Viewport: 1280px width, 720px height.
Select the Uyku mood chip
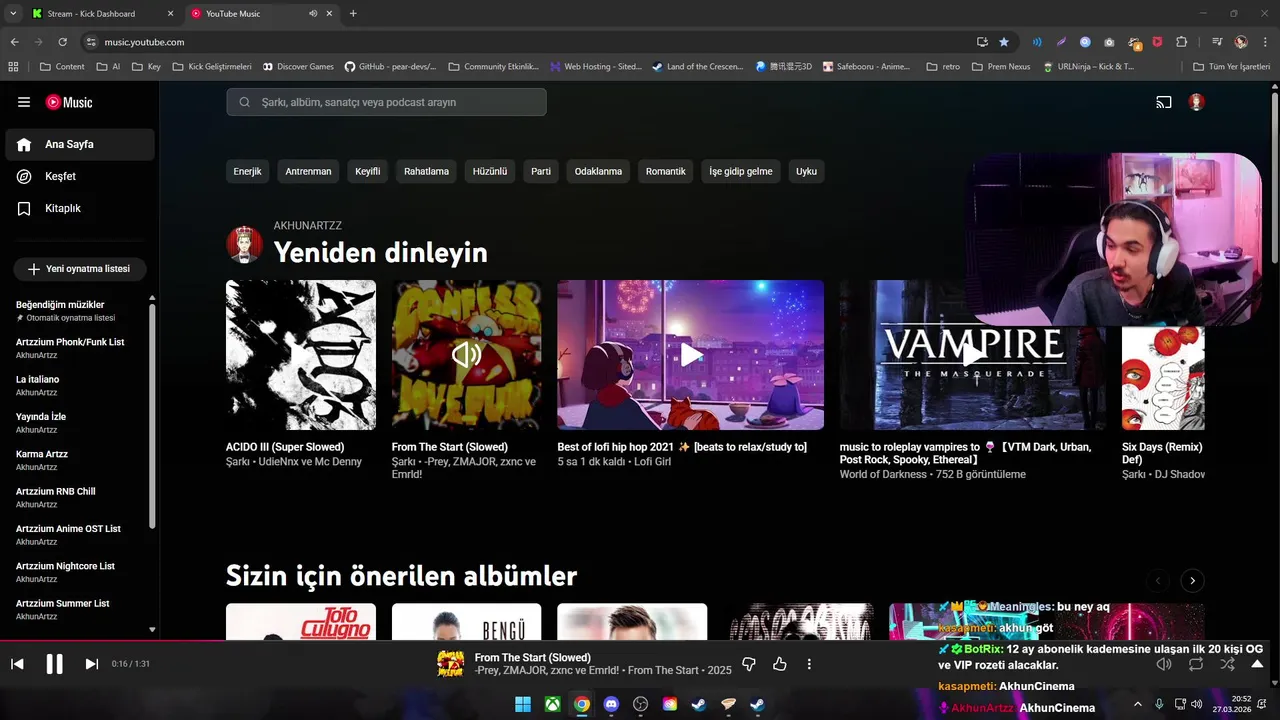tap(806, 171)
